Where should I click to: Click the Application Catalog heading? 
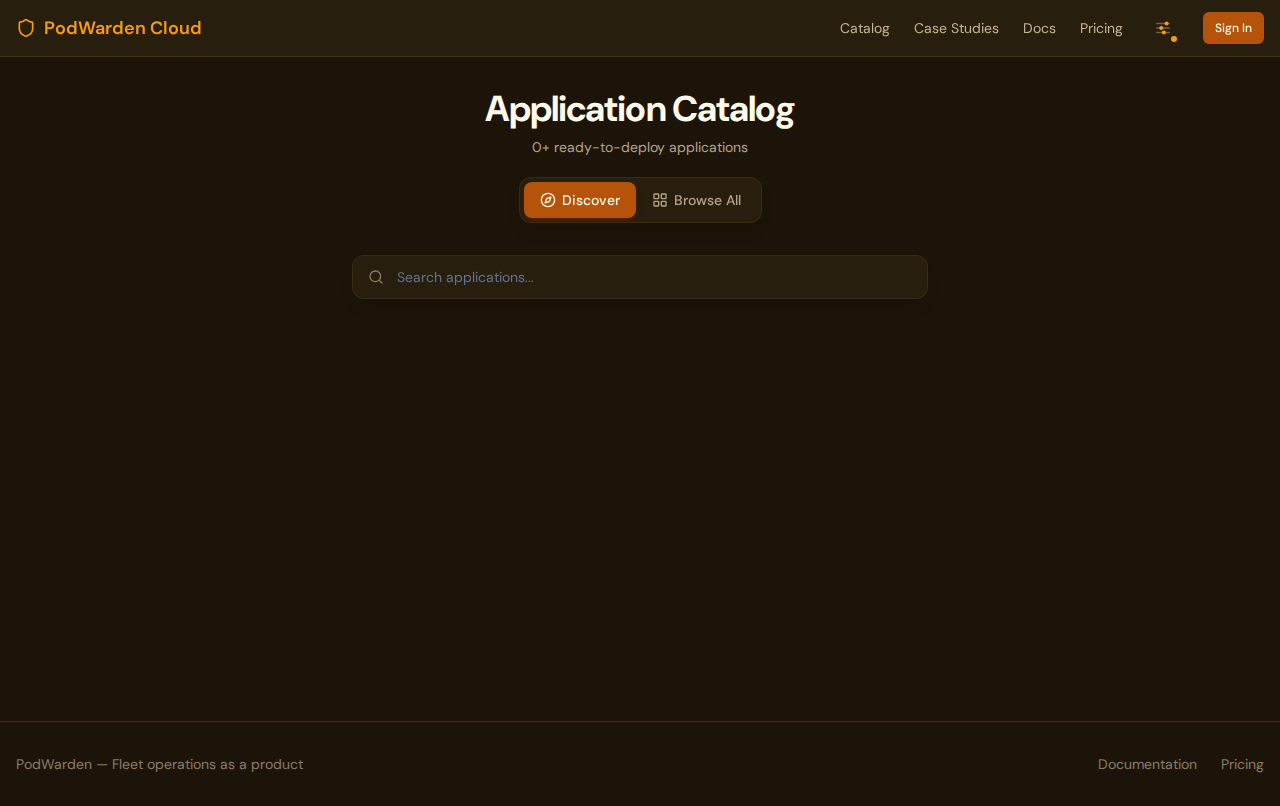pyautogui.click(x=639, y=109)
